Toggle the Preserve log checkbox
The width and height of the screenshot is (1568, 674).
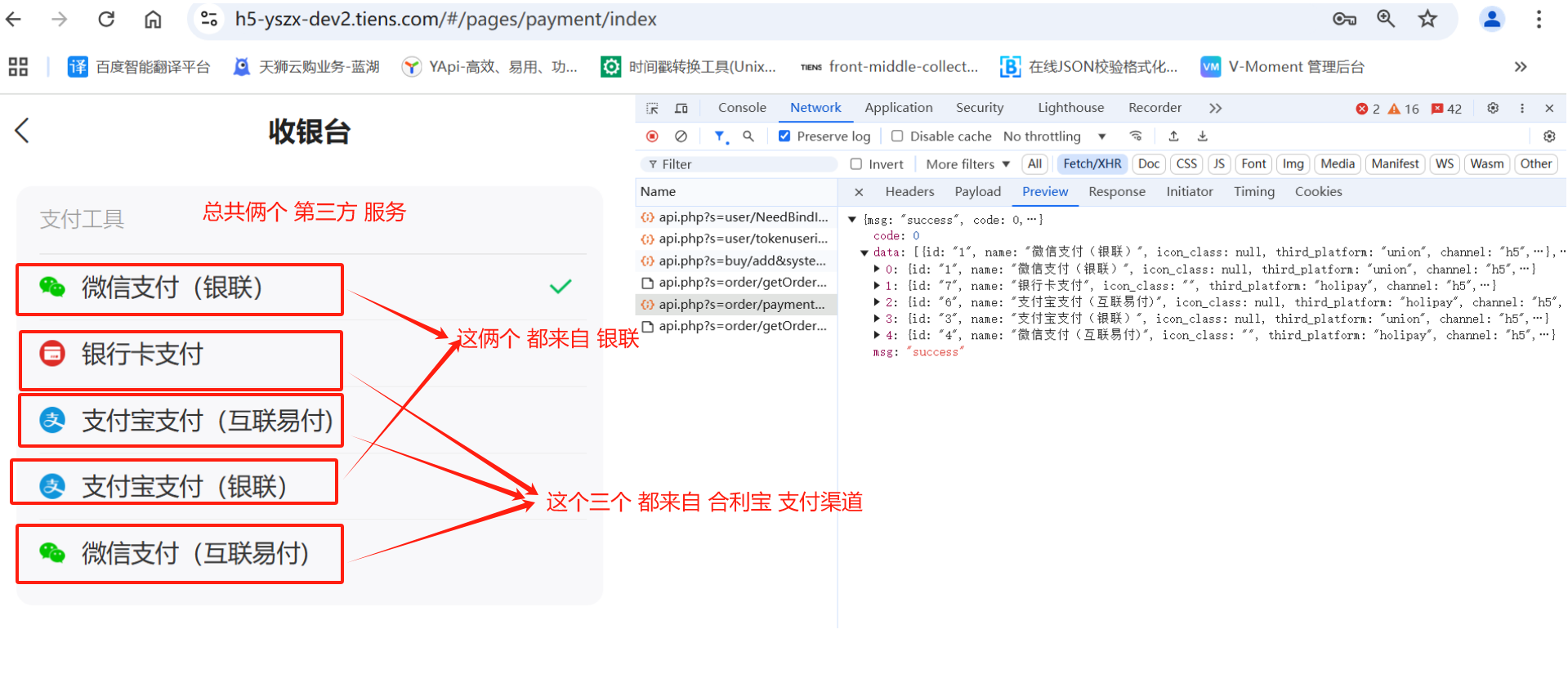click(784, 136)
